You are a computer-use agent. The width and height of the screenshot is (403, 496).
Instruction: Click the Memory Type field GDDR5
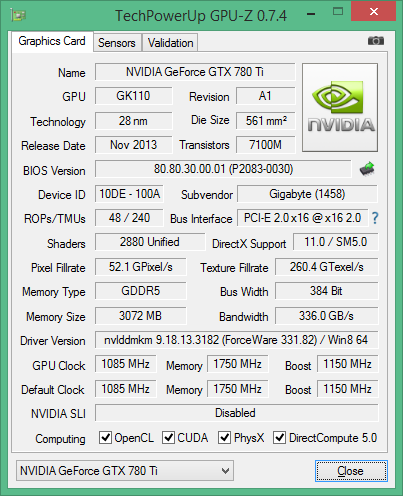[x=141, y=291]
